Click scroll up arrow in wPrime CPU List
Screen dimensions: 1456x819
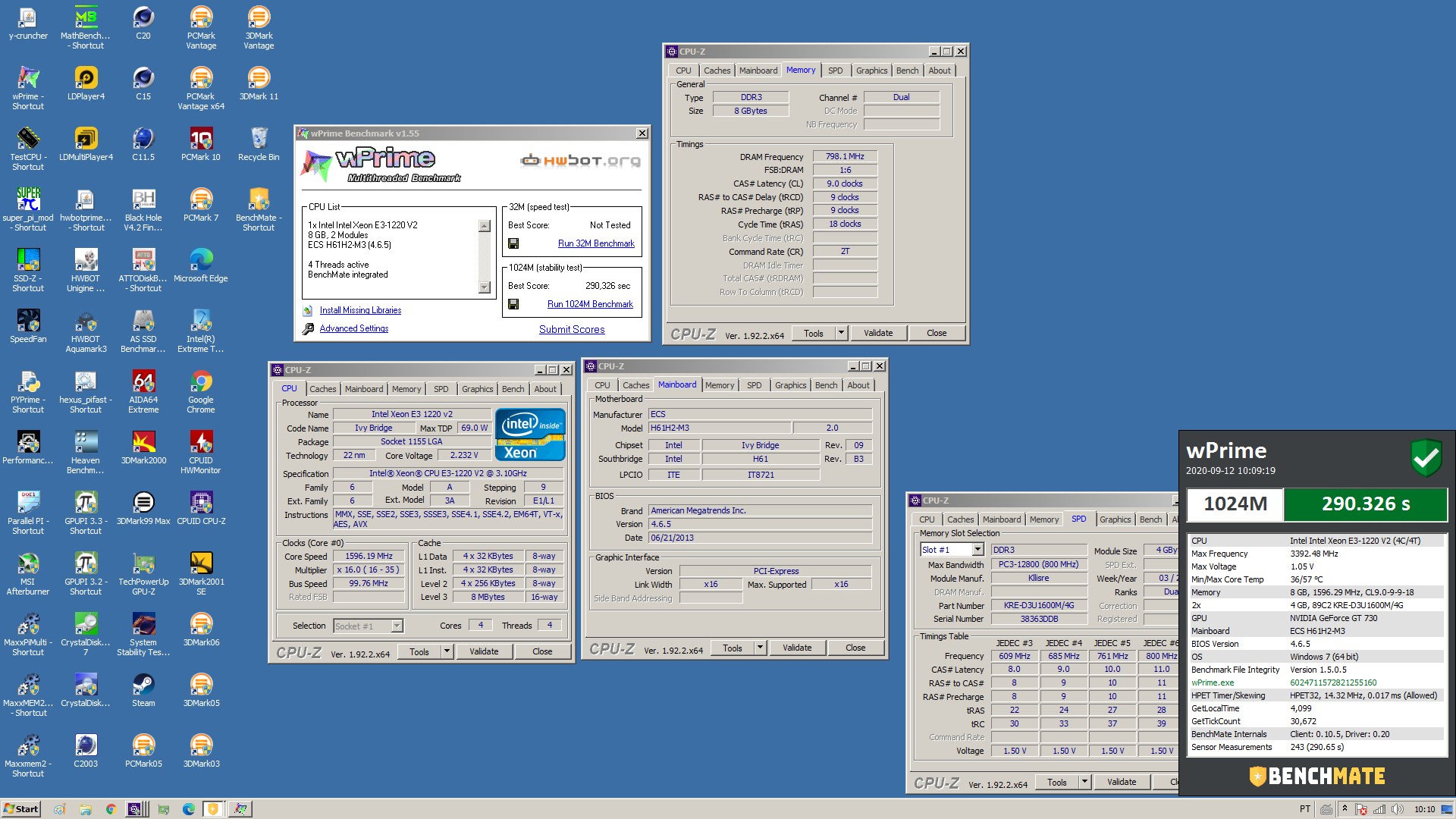click(x=485, y=226)
